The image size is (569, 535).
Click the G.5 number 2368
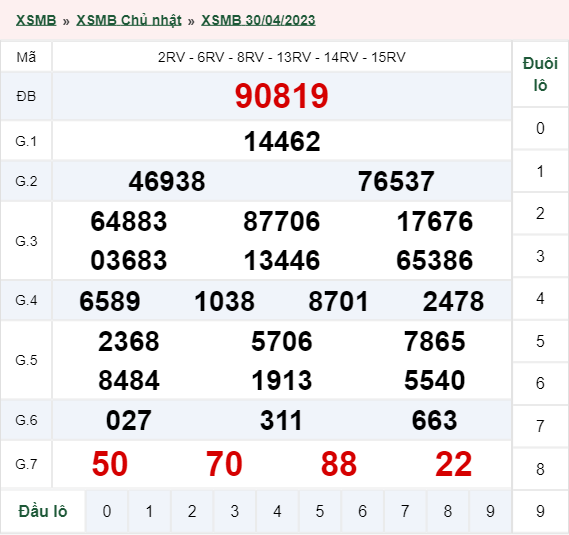pos(129,342)
